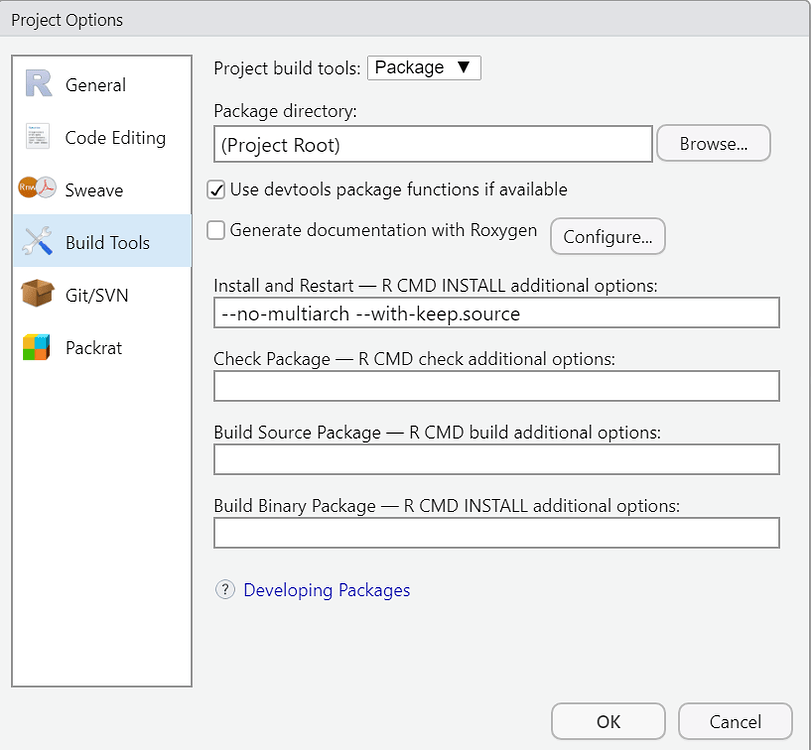This screenshot has height=750, width=811.
Task: Open the General settings section
Action: click(x=102, y=84)
